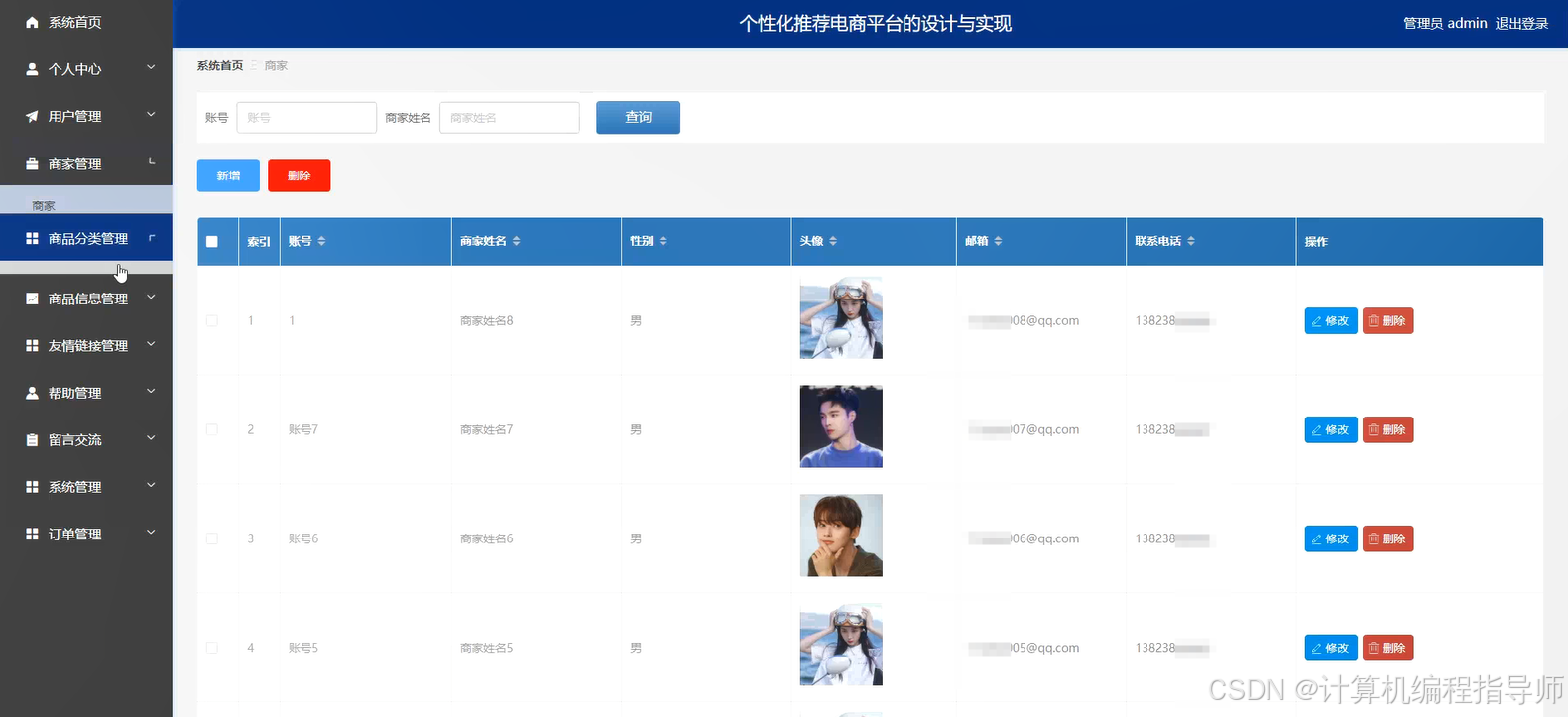Check the row checkbox for 账号5
The image size is (1568, 717).
tap(212, 648)
